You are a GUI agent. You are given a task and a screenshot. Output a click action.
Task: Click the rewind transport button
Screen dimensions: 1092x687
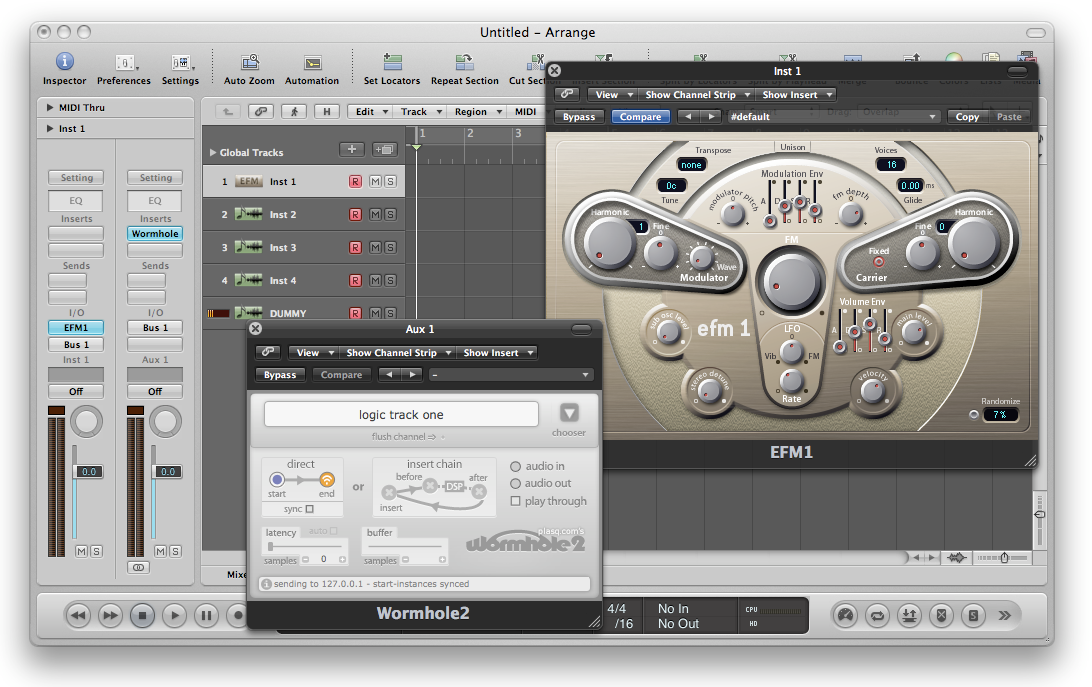(79, 615)
